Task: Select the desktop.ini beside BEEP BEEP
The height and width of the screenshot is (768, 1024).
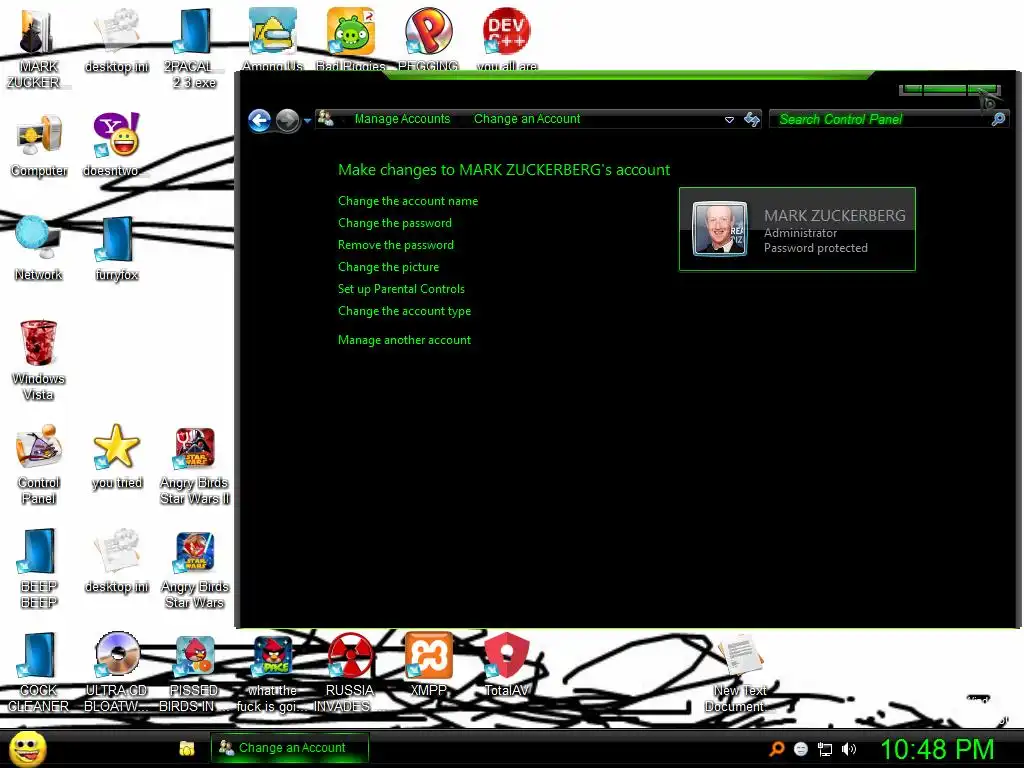Action: [x=117, y=562]
